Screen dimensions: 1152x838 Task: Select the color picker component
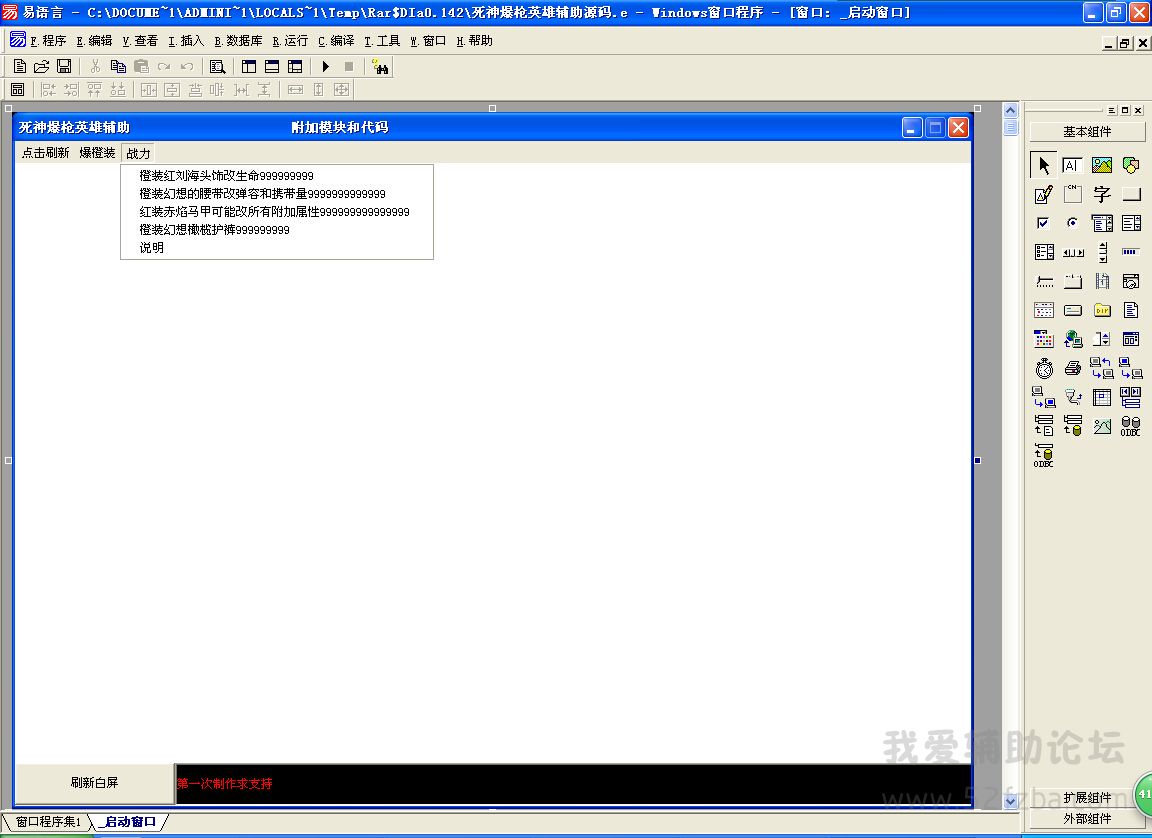pos(1044,339)
